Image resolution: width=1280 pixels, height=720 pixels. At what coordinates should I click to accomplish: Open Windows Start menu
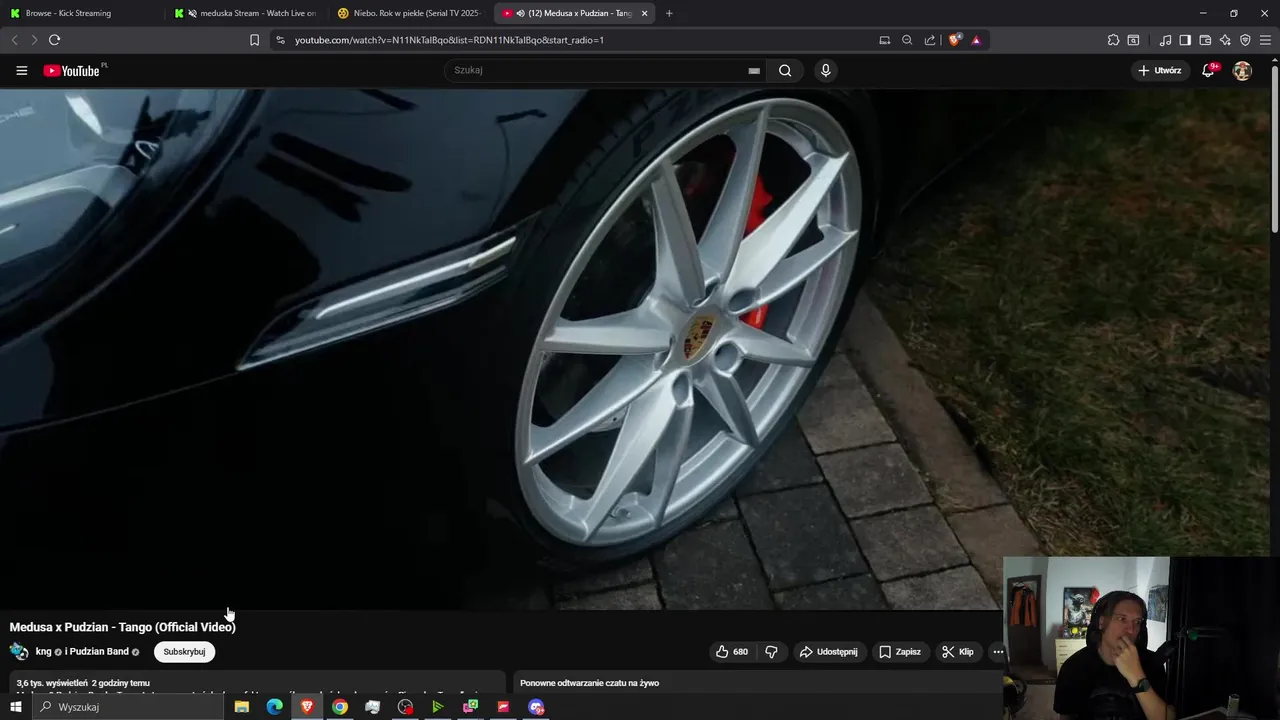[15, 707]
